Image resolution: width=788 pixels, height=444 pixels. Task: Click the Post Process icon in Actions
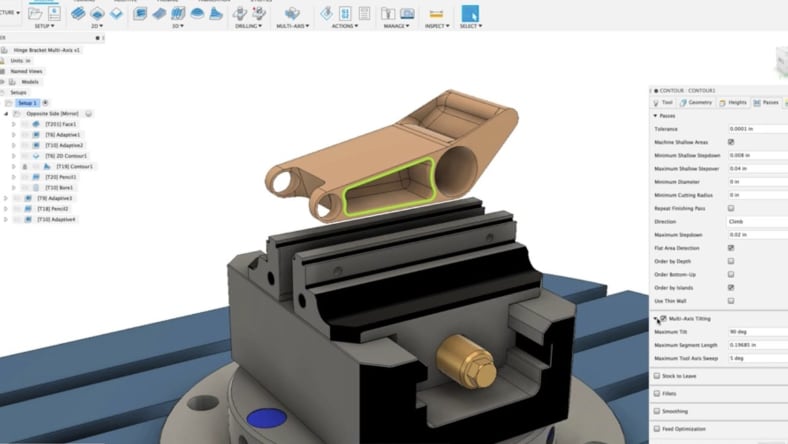(x=345, y=14)
